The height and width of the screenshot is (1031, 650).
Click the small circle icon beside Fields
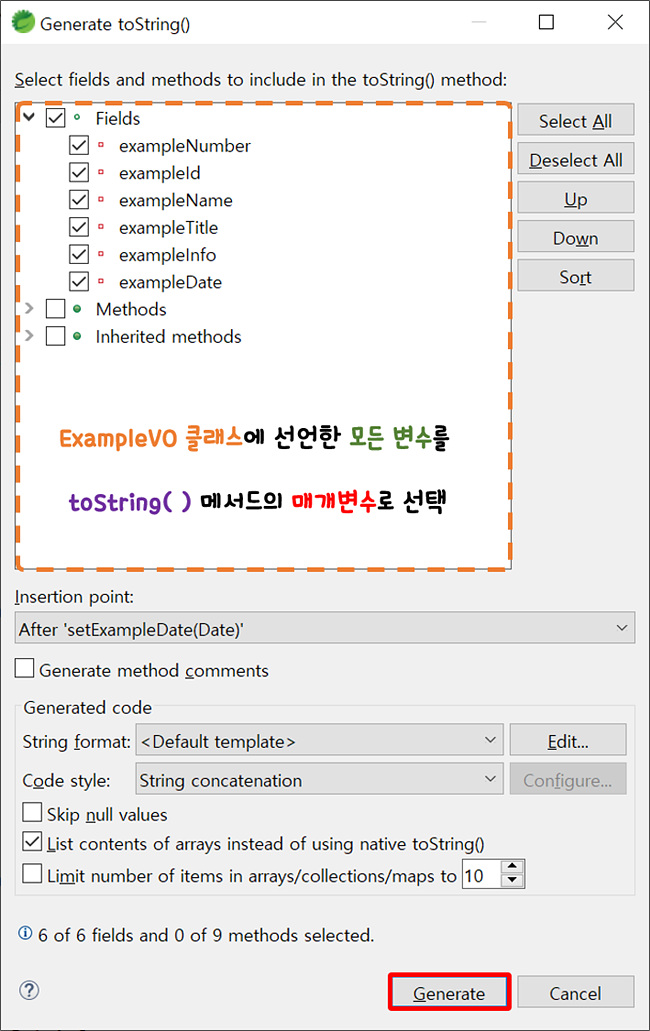tap(78, 118)
